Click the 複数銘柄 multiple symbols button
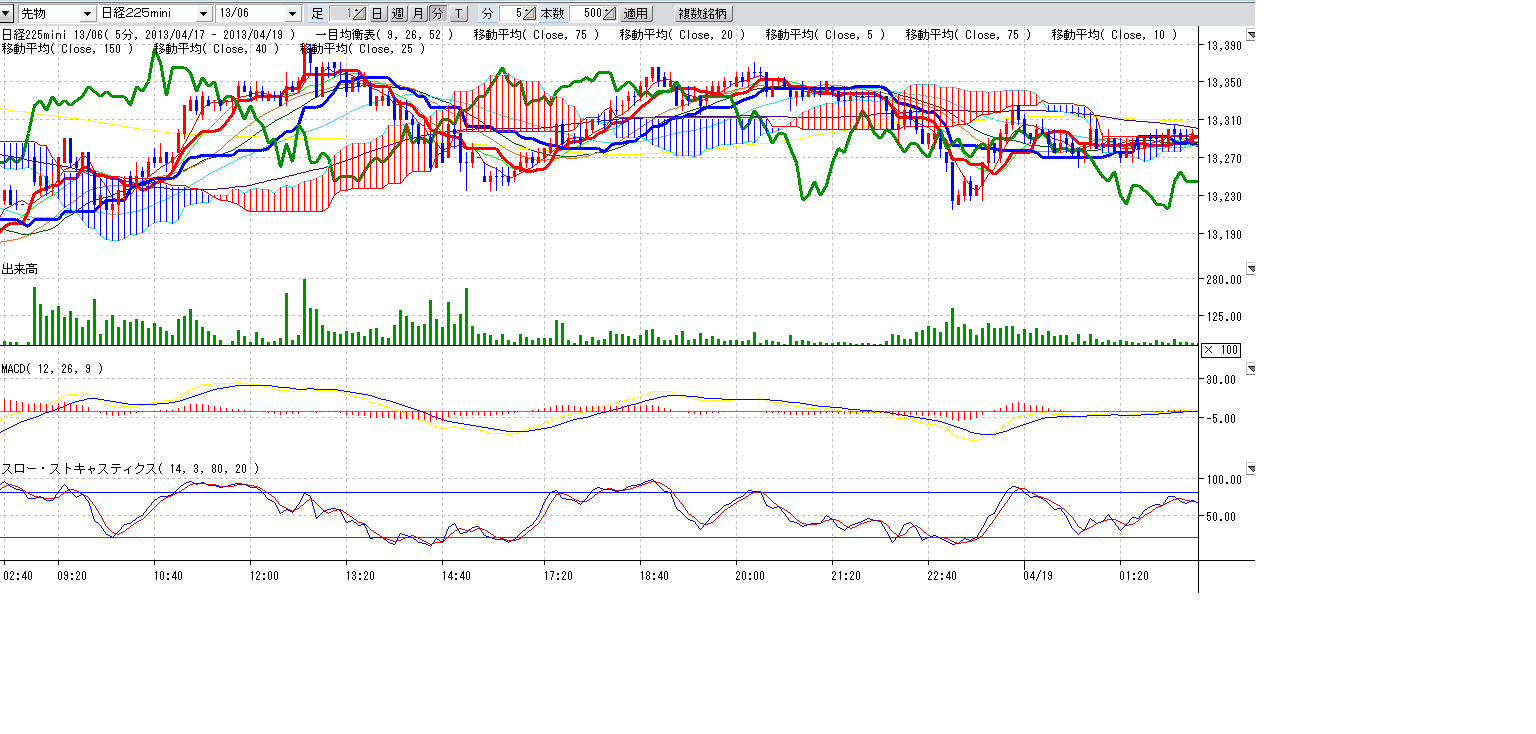 704,14
